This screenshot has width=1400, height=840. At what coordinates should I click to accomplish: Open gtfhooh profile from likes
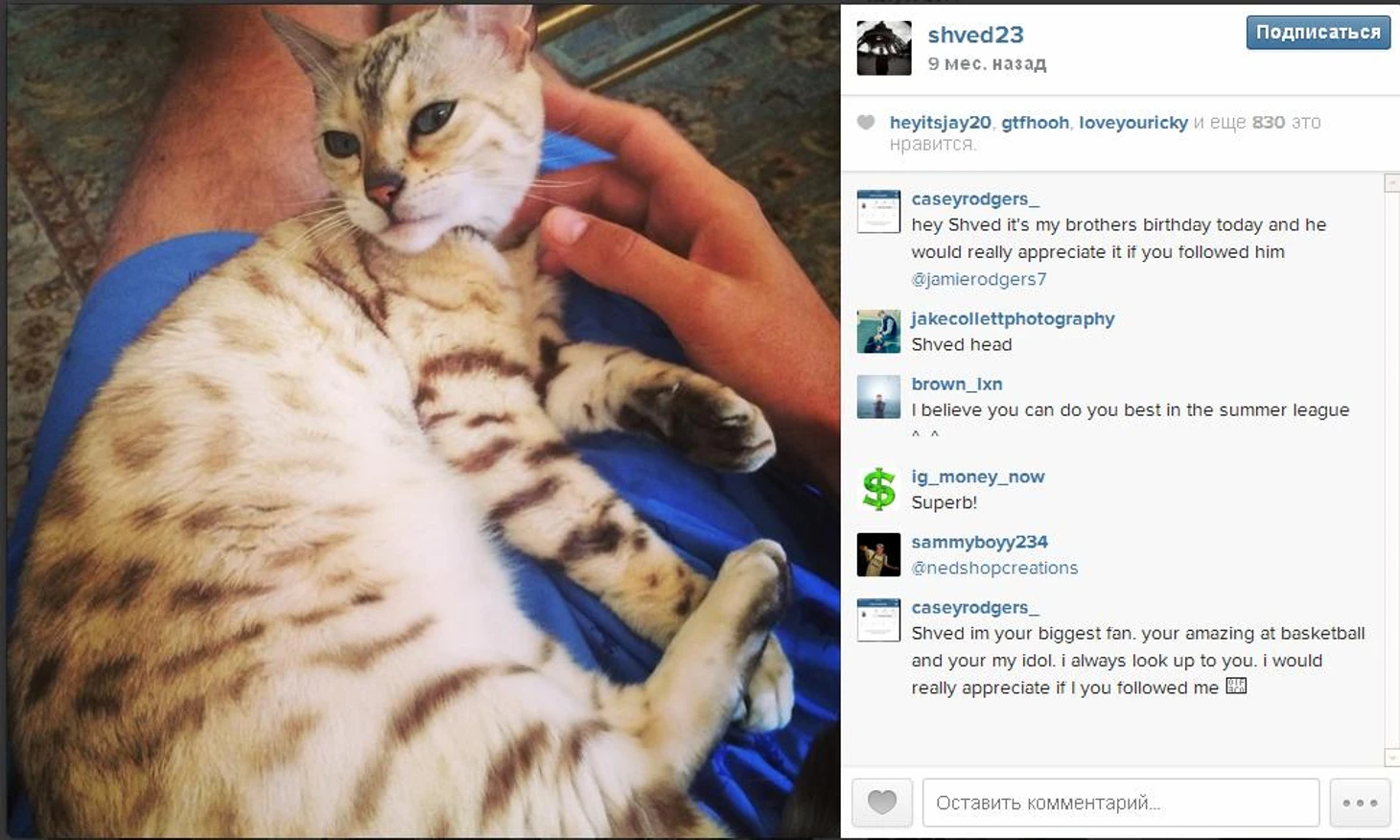[1035, 123]
